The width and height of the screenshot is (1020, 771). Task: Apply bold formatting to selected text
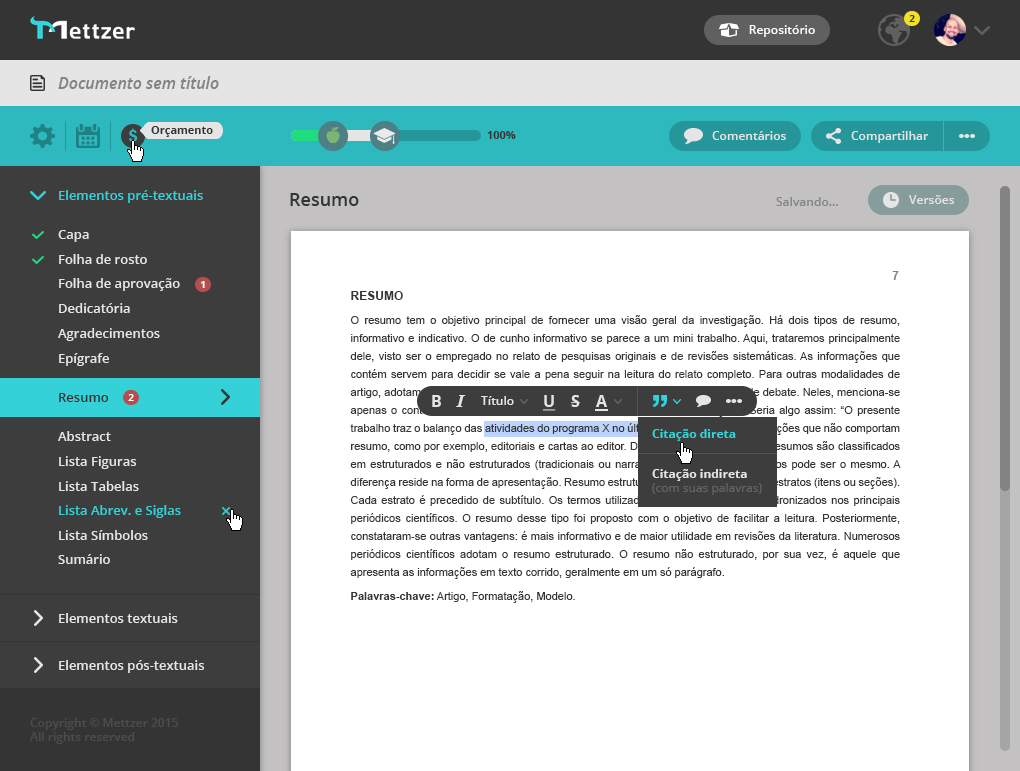[x=436, y=401]
